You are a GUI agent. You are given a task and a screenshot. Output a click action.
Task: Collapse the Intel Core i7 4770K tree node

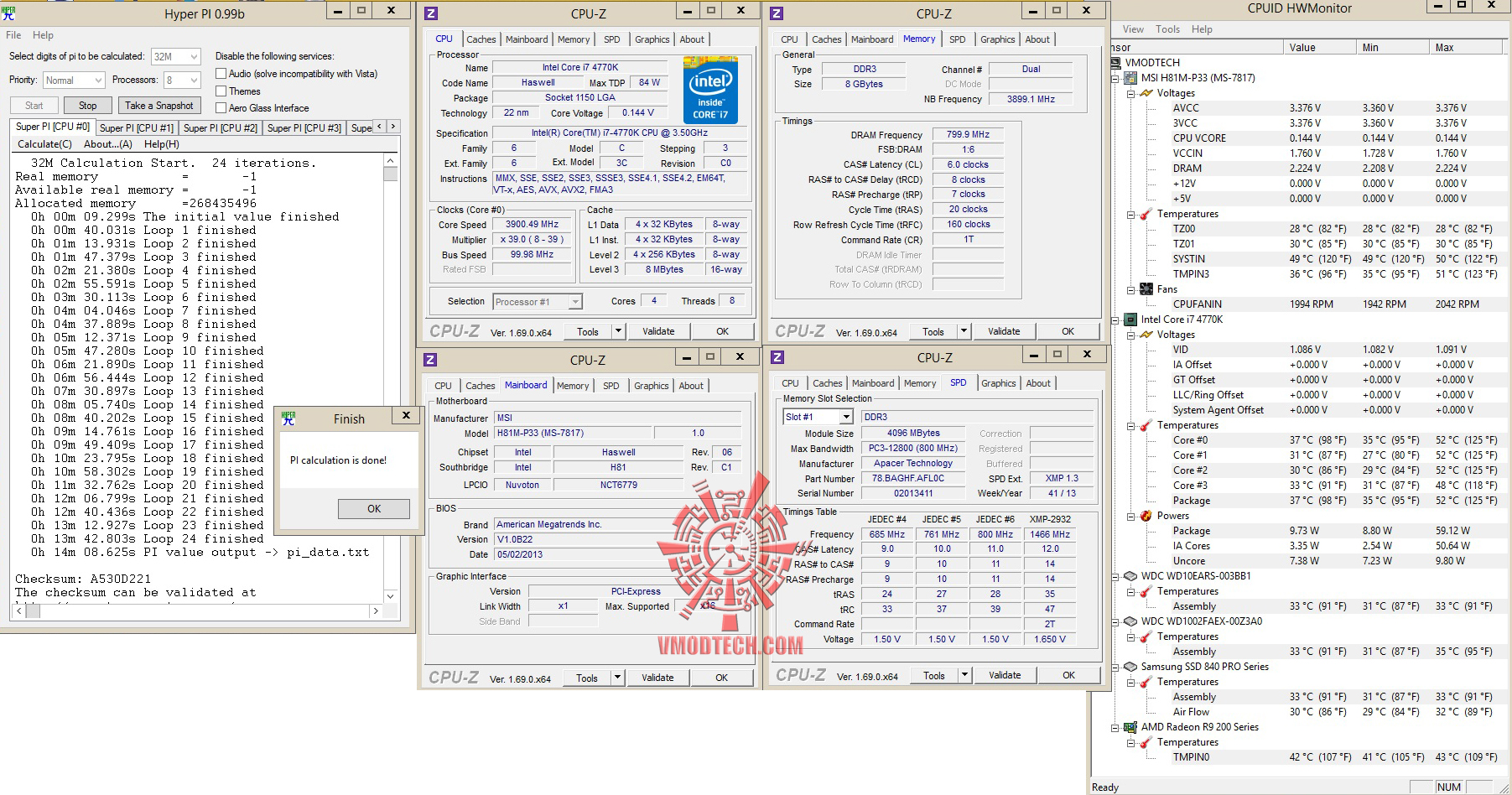(x=1116, y=320)
